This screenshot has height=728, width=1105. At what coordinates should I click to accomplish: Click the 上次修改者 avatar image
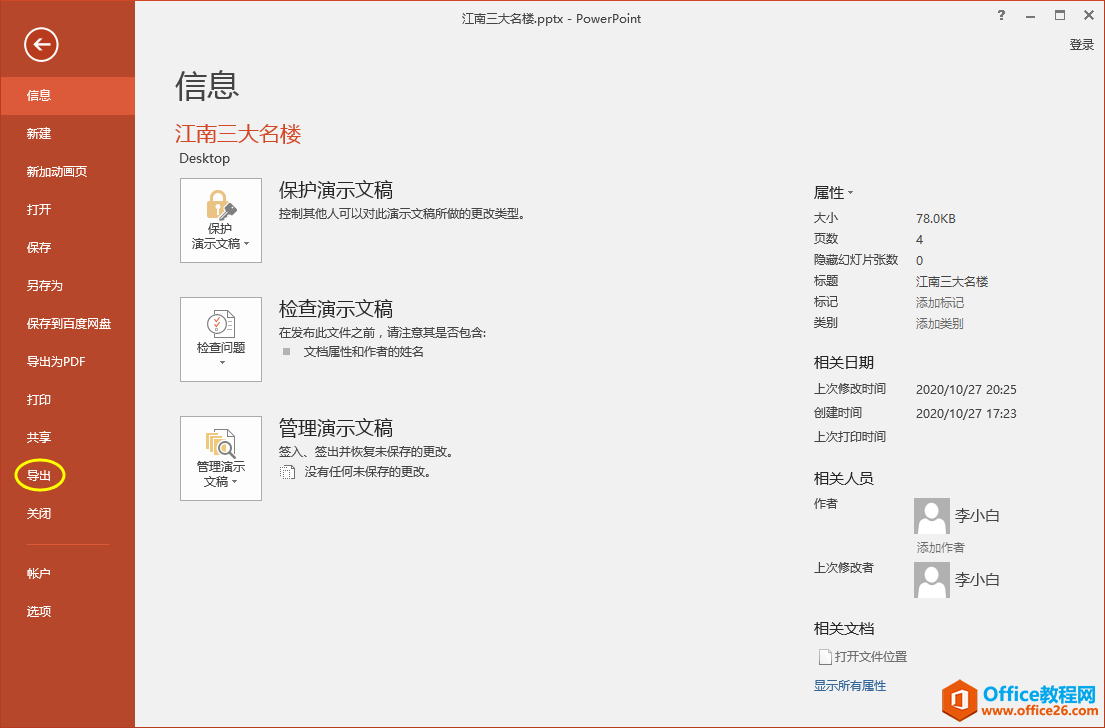pyautogui.click(x=931, y=579)
